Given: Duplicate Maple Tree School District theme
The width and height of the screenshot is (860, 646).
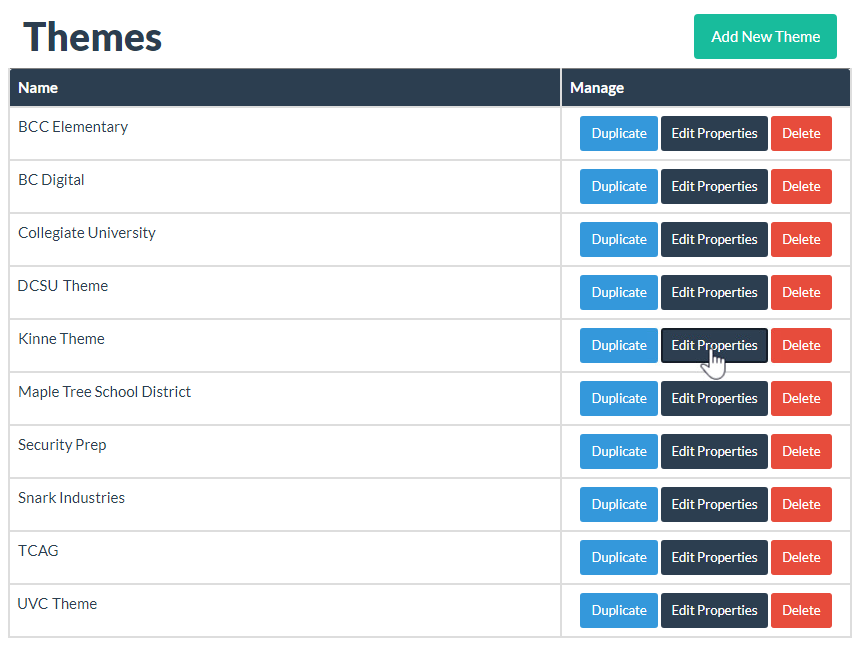Looking at the screenshot, I should pyautogui.click(x=619, y=398).
